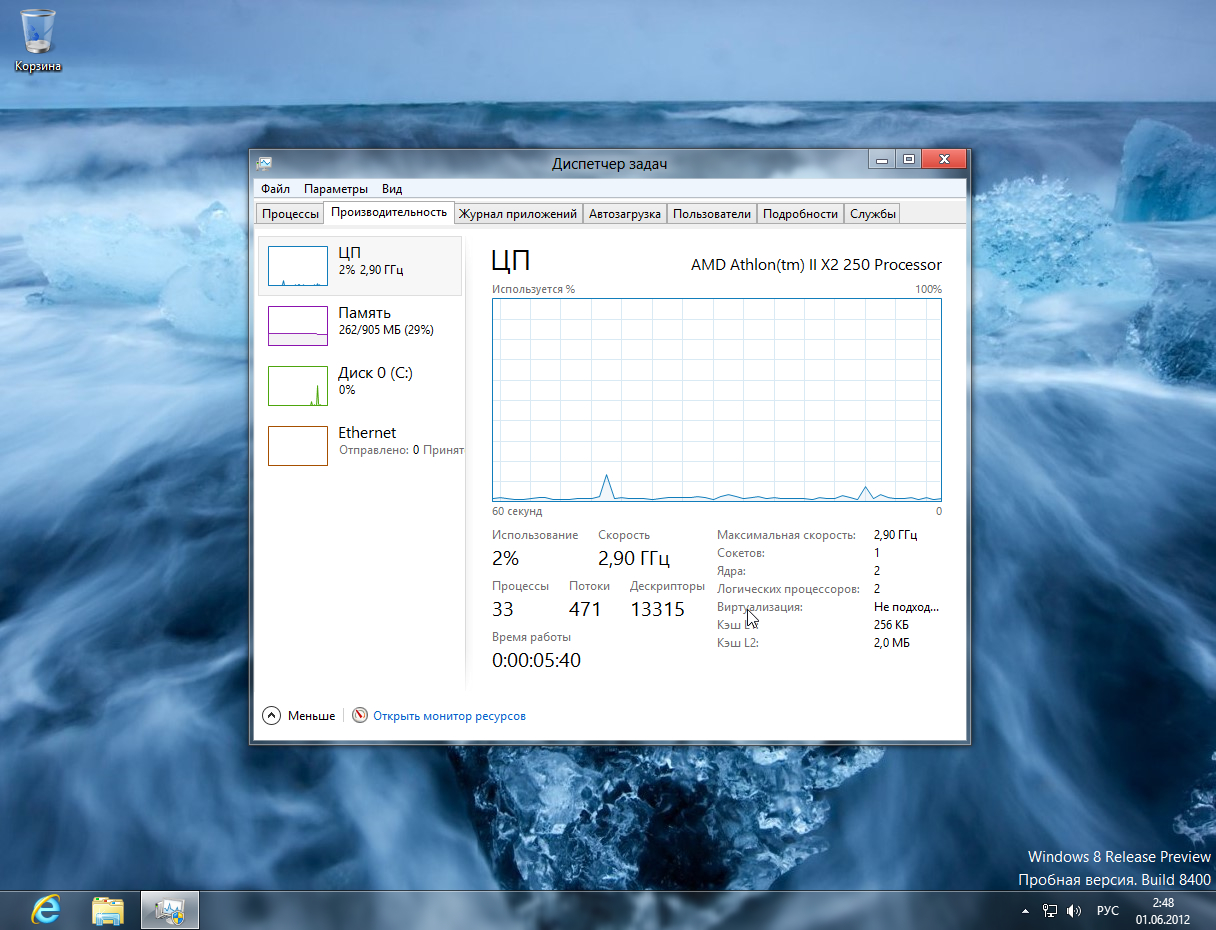Viewport: 1216px width, 930px height.
Task: Click the Кэш L2 value 2,0 МБ
Action: click(x=892, y=643)
